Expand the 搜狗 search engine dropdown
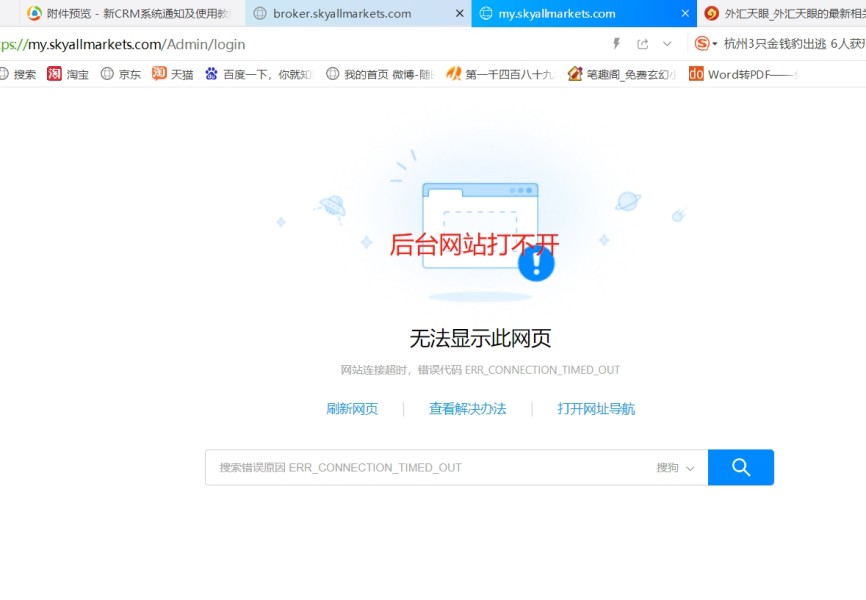 point(675,467)
